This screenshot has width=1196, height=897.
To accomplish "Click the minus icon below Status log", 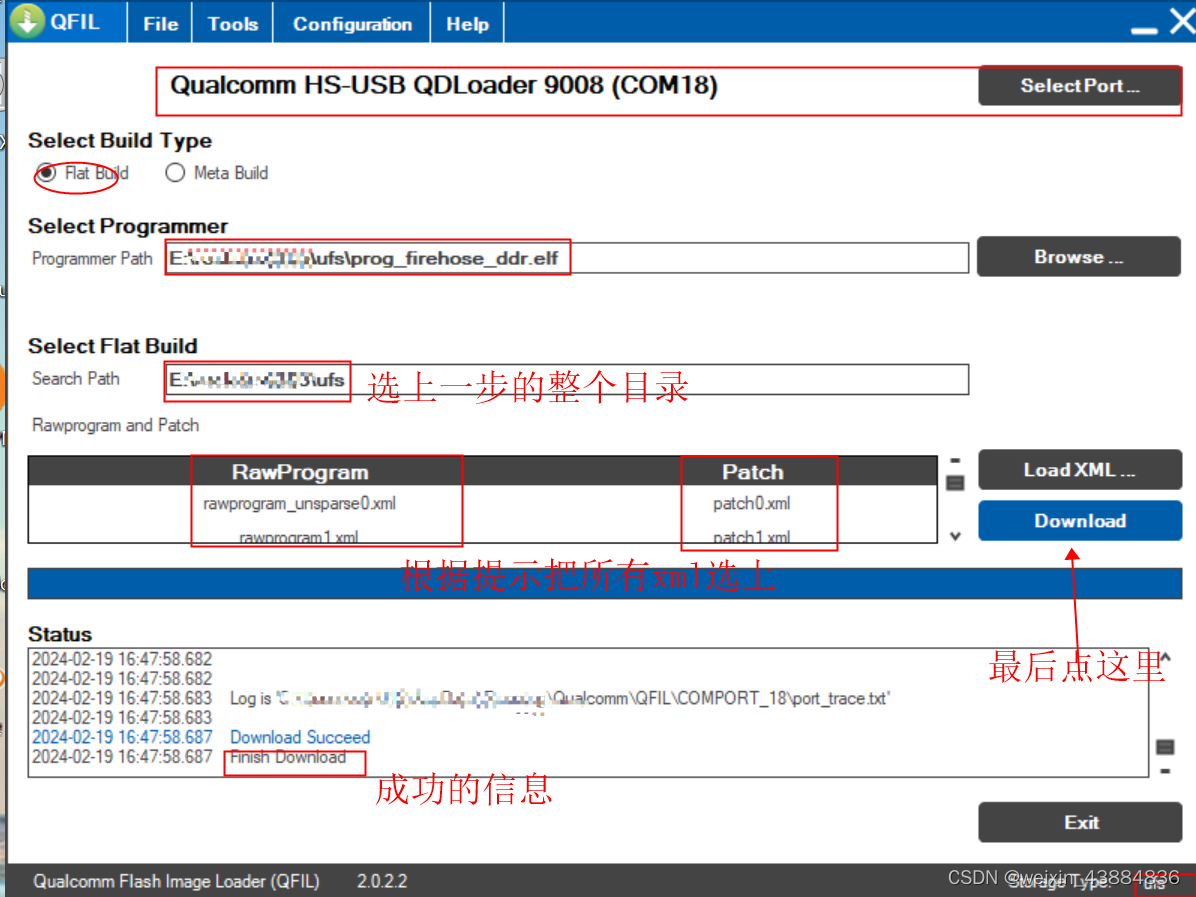I will pos(1165,771).
